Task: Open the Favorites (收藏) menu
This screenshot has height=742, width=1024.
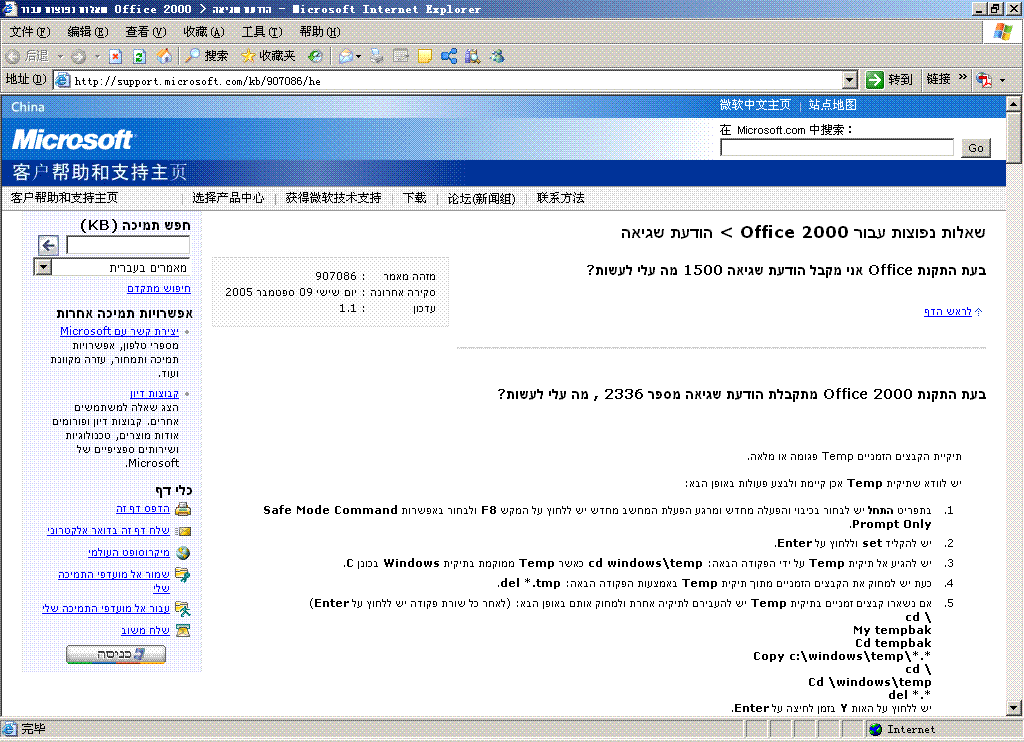Action: click(x=204, y=31)
